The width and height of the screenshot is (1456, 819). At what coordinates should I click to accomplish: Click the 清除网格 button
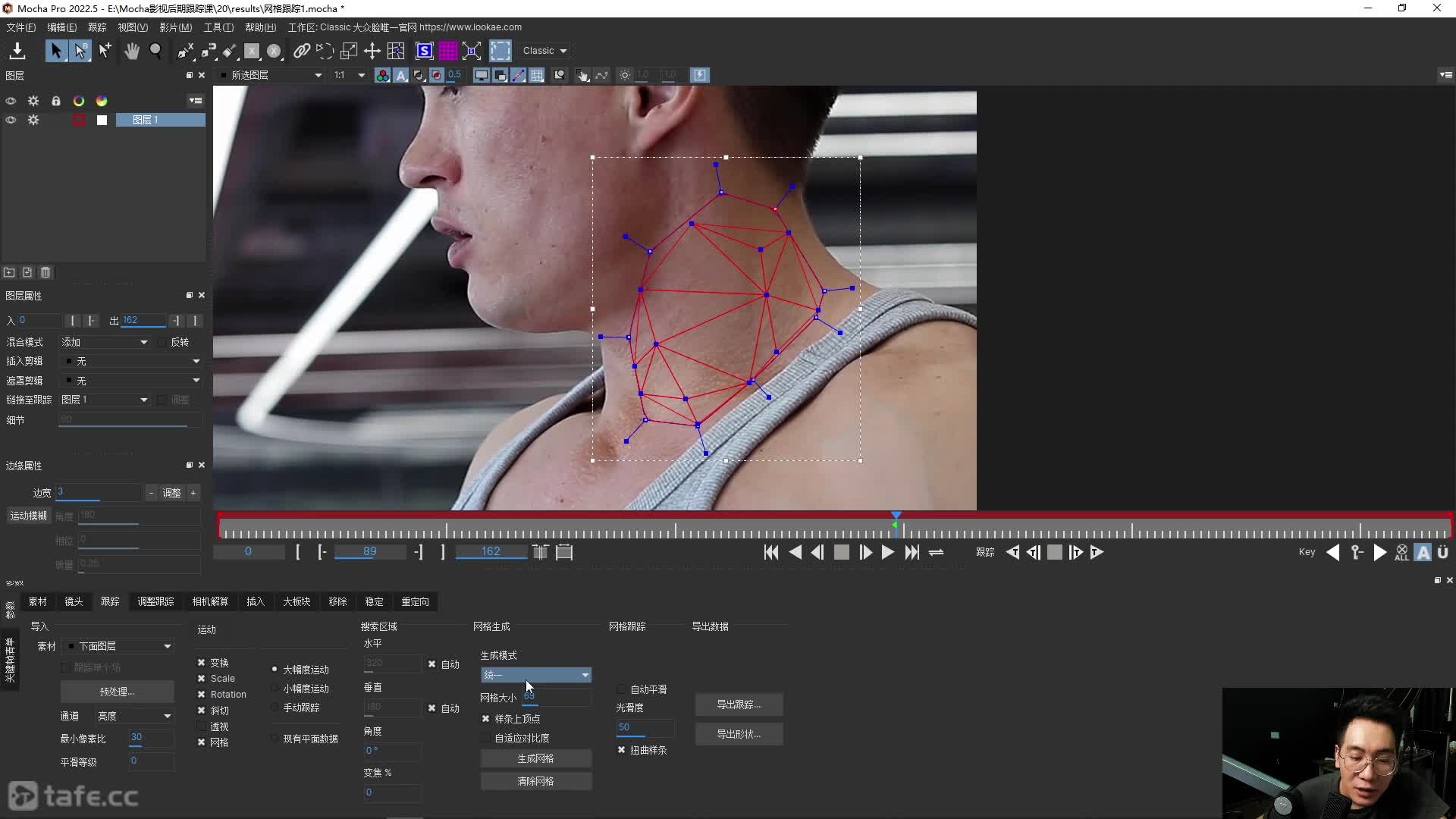pos(535,781)
